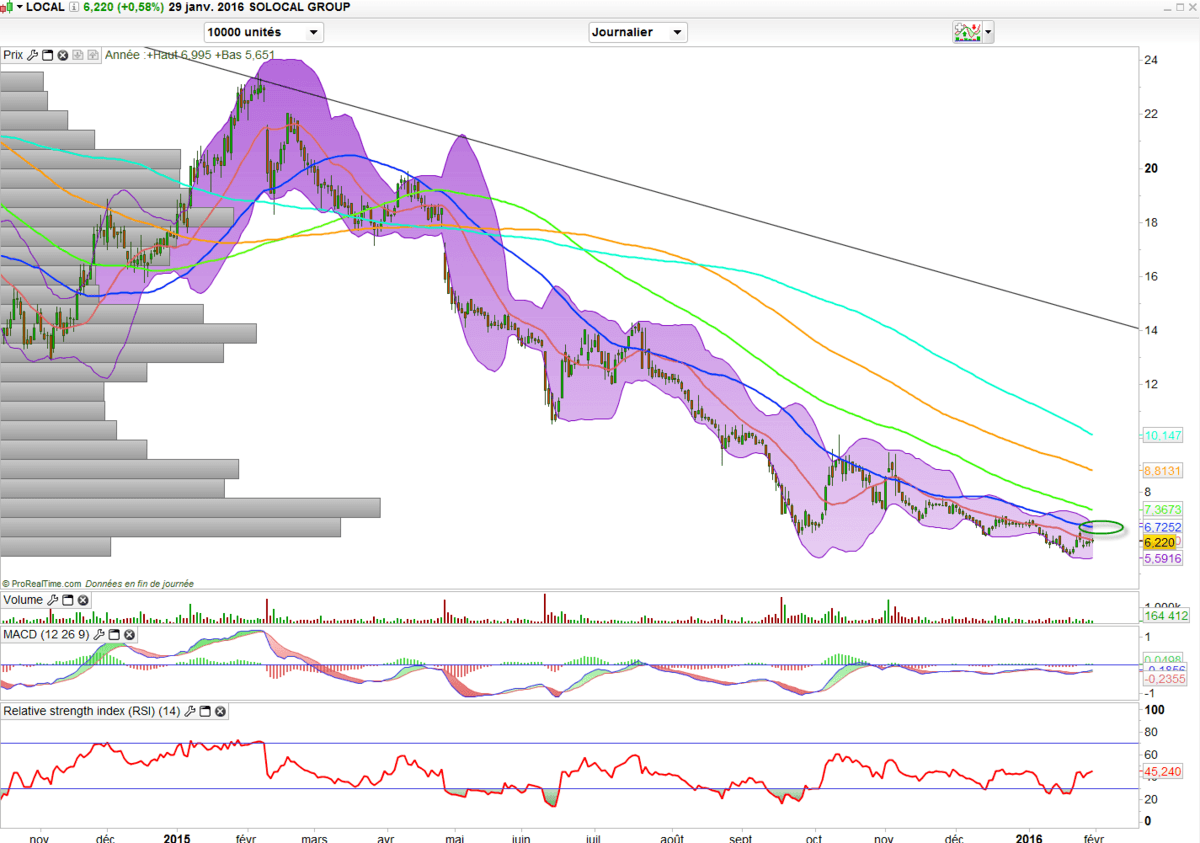Expand the arrow beside the indicator icon
This screenshot has height=843, width=1200.
pos(989,32)
